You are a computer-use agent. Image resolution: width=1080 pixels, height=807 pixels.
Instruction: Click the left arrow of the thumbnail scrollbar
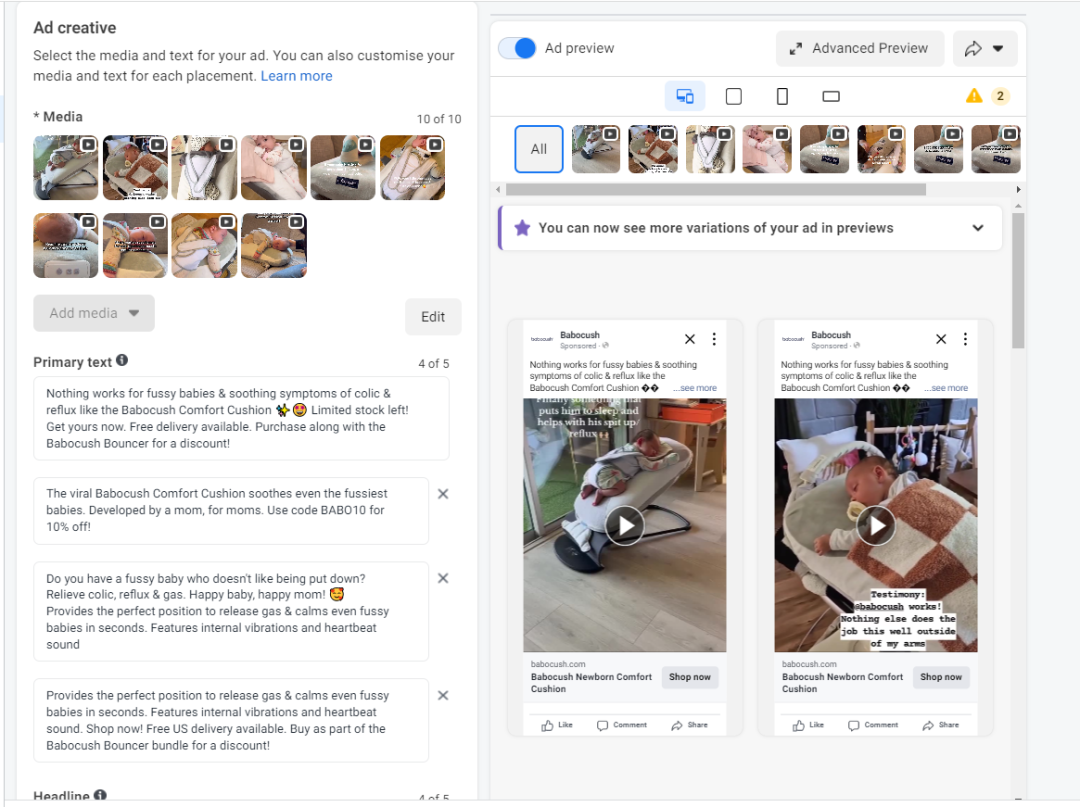tap(498, 189)
